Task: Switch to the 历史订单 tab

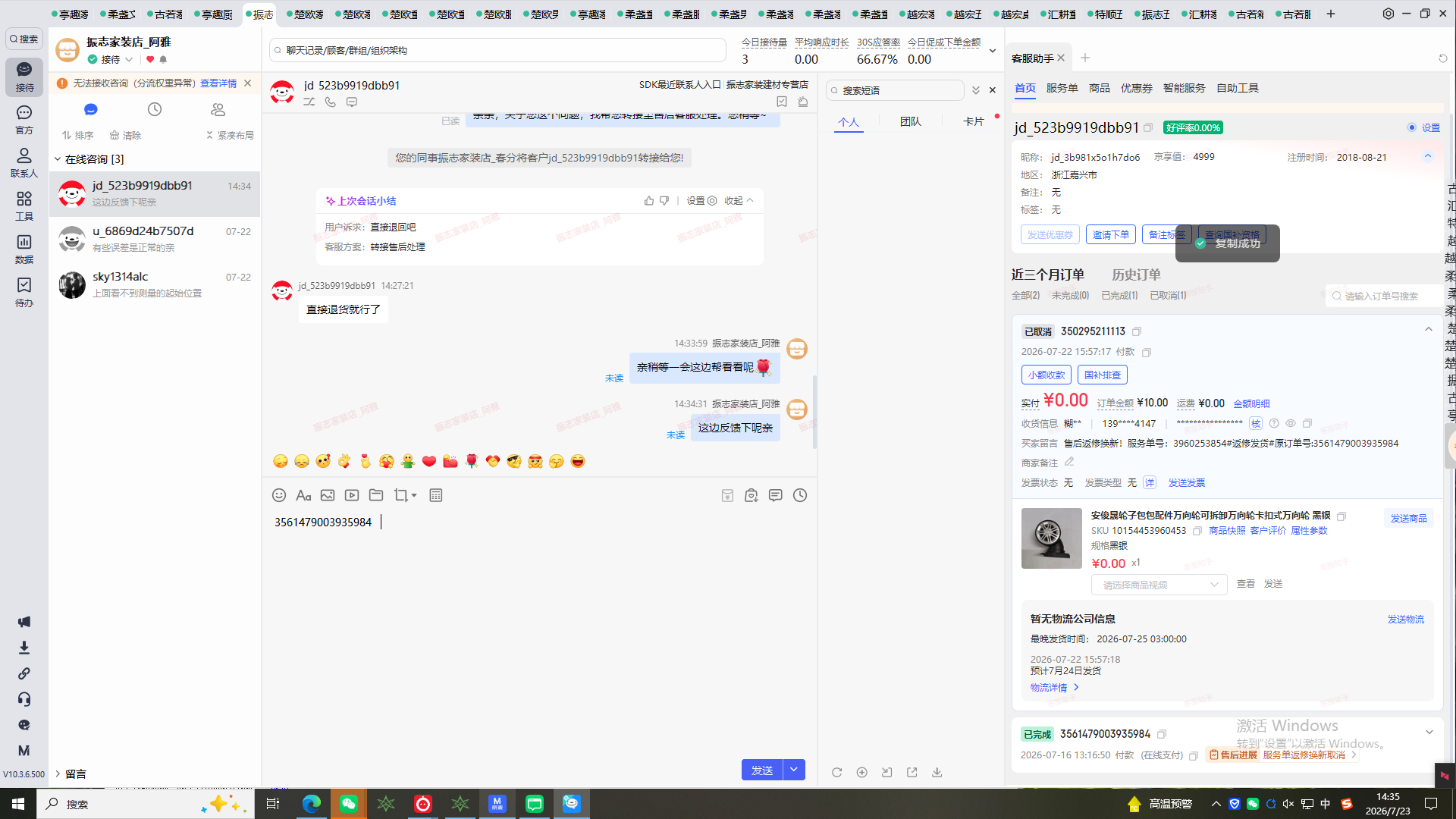Action: tap(1136, 275)
